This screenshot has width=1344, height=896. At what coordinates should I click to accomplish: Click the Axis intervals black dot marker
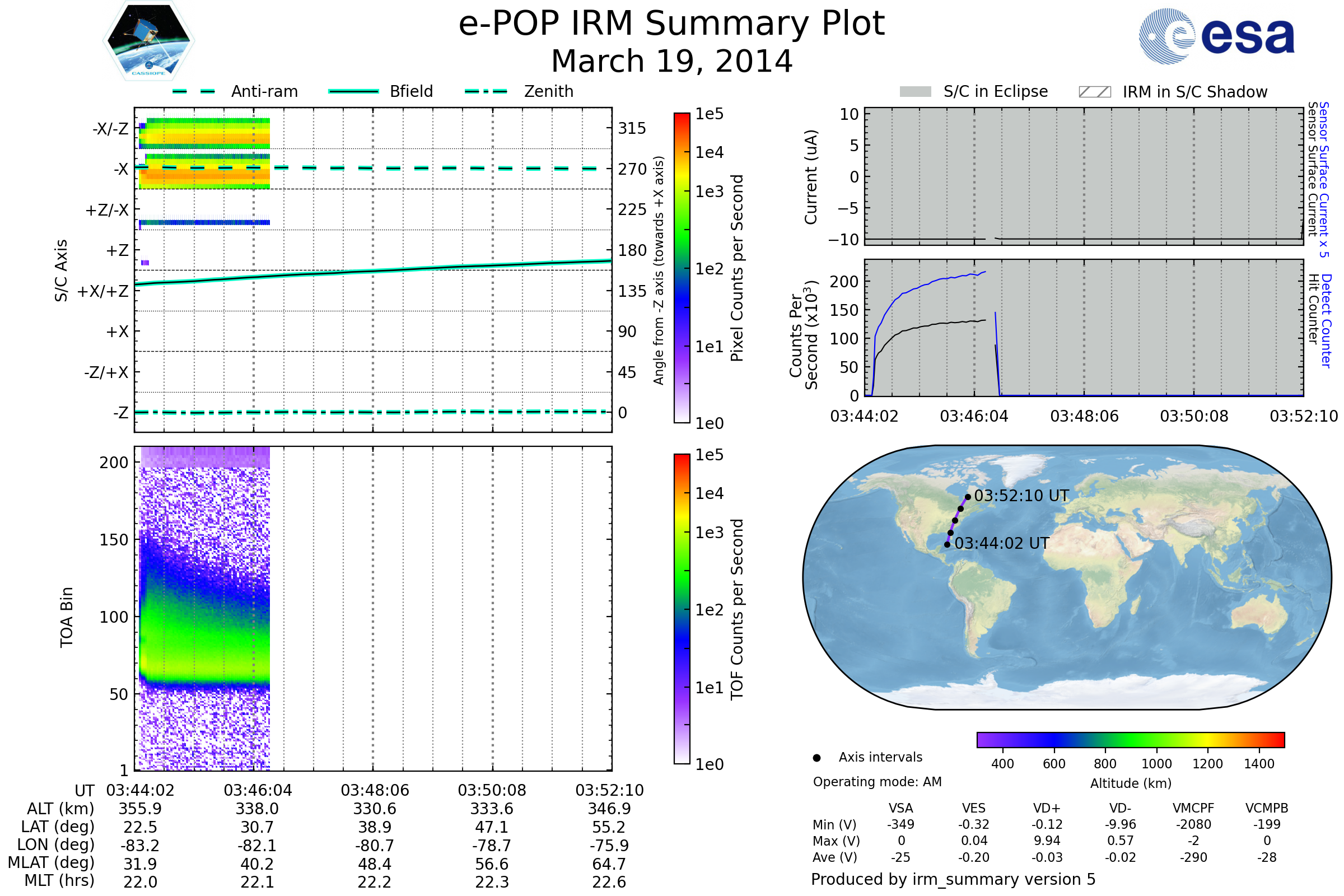pos(816,758)
